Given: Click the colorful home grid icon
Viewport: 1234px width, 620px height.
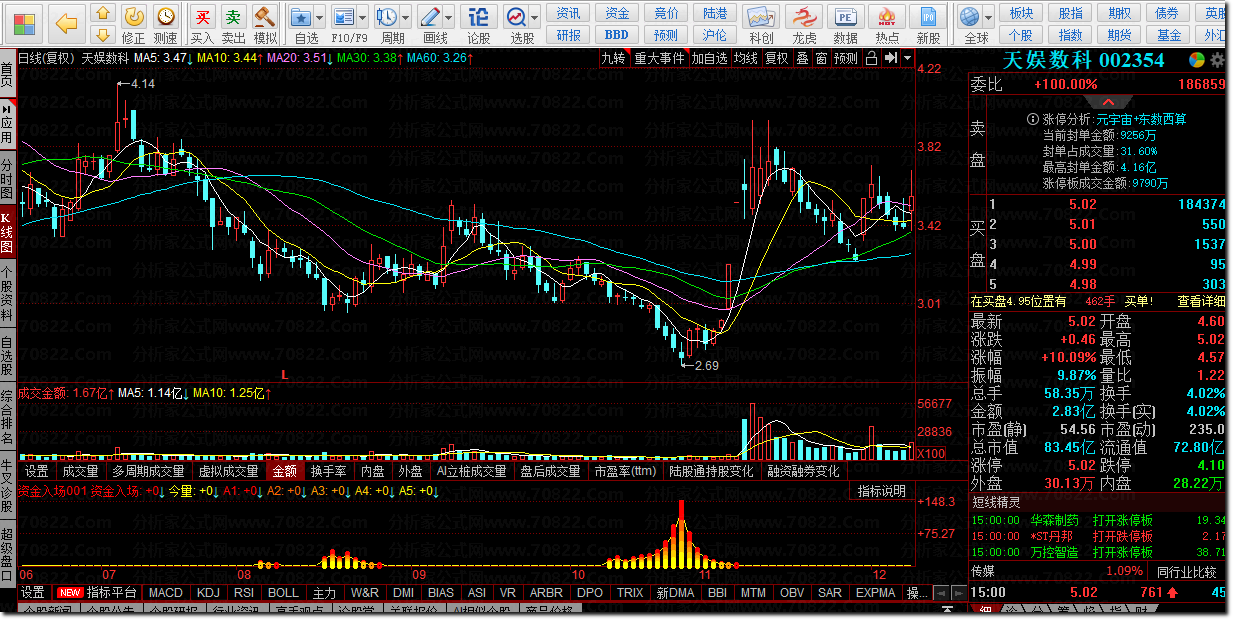Looking at the screenshot, I should point(24,22).
